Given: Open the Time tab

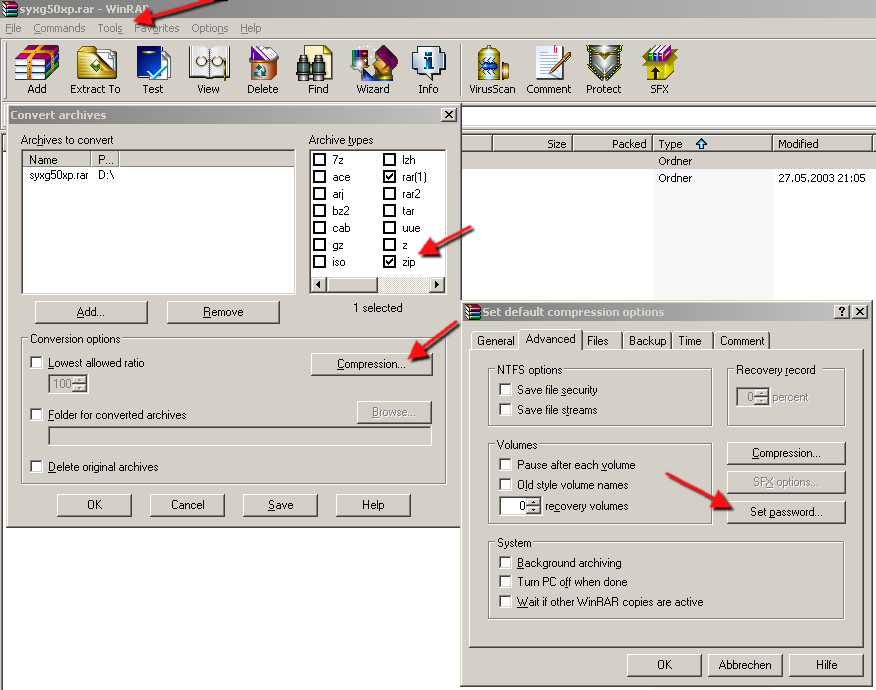Looking at the screenshot, I should coord(690,341).
